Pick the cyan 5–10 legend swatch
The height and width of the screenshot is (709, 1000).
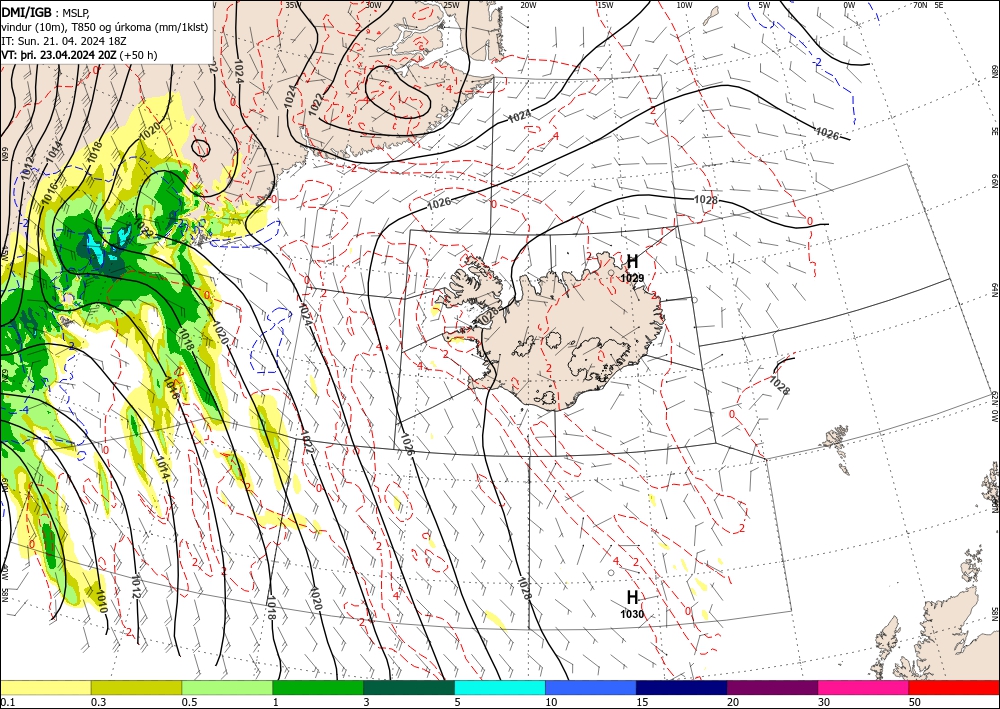coord(500,687)
